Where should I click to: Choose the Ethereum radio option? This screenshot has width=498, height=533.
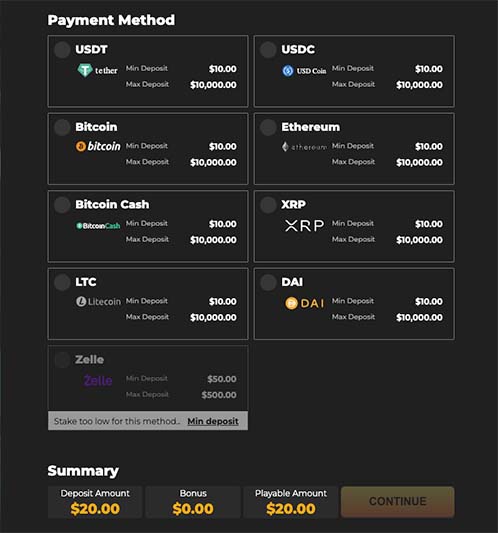tap(268, 127)
